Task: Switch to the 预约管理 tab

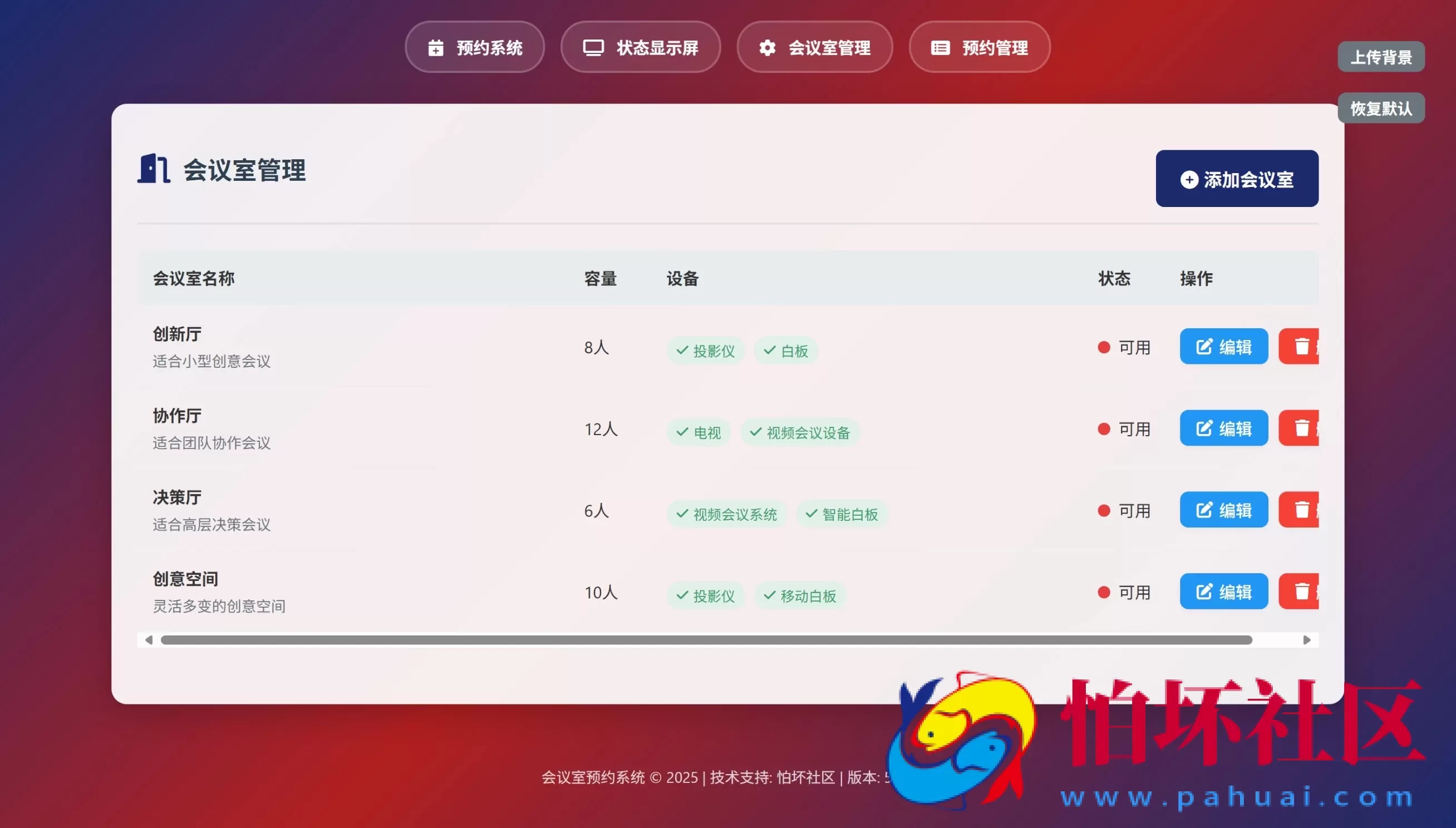Action: click(980, 48)
